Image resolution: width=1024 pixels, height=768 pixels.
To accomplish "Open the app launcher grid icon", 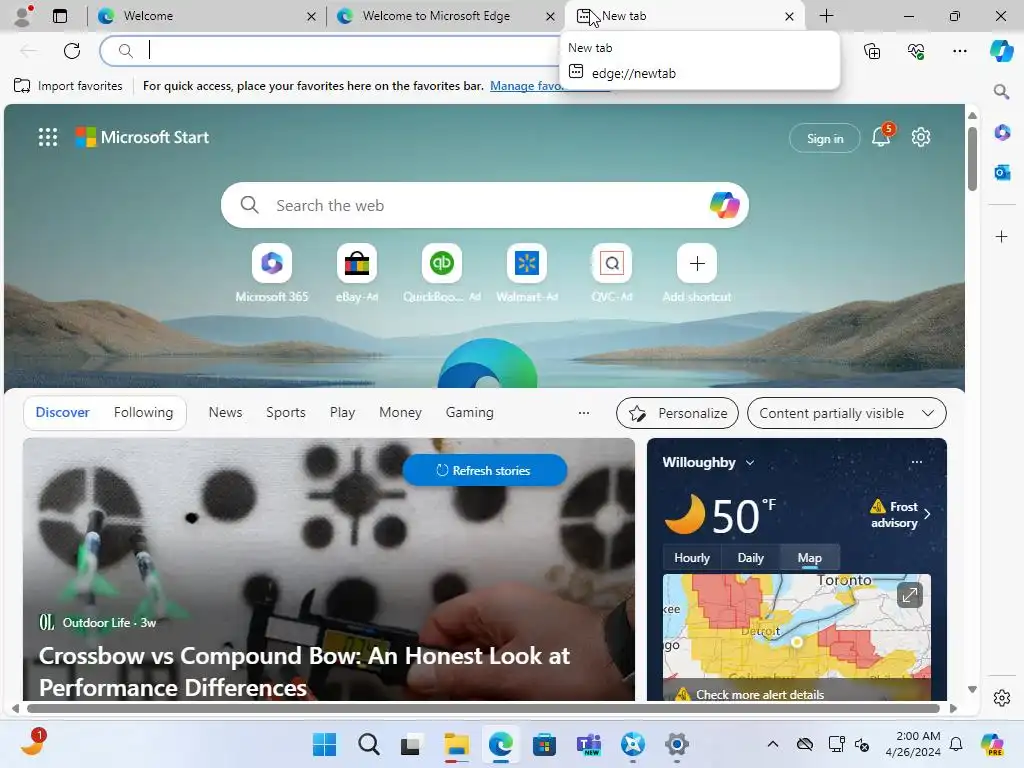I will click(x=48, y=137).
